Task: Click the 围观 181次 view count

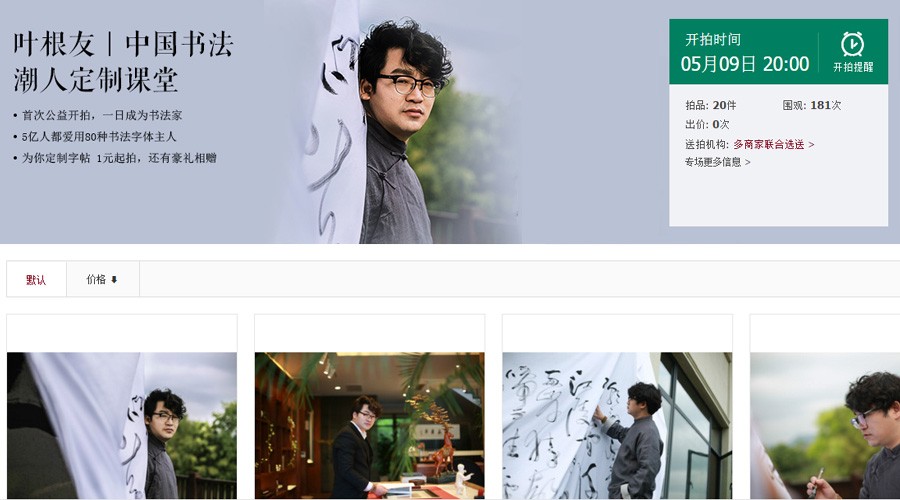Action: click(x=812, y=105)
